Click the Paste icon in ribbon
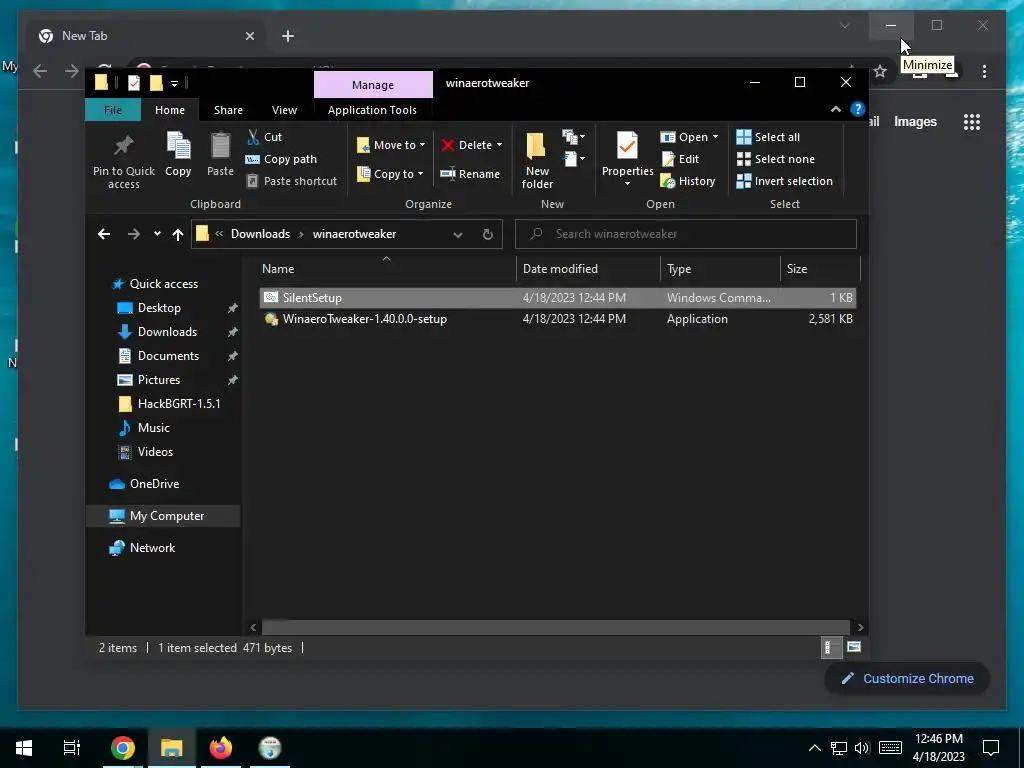This screenshot has height=768, width=1024. point(220,146)
